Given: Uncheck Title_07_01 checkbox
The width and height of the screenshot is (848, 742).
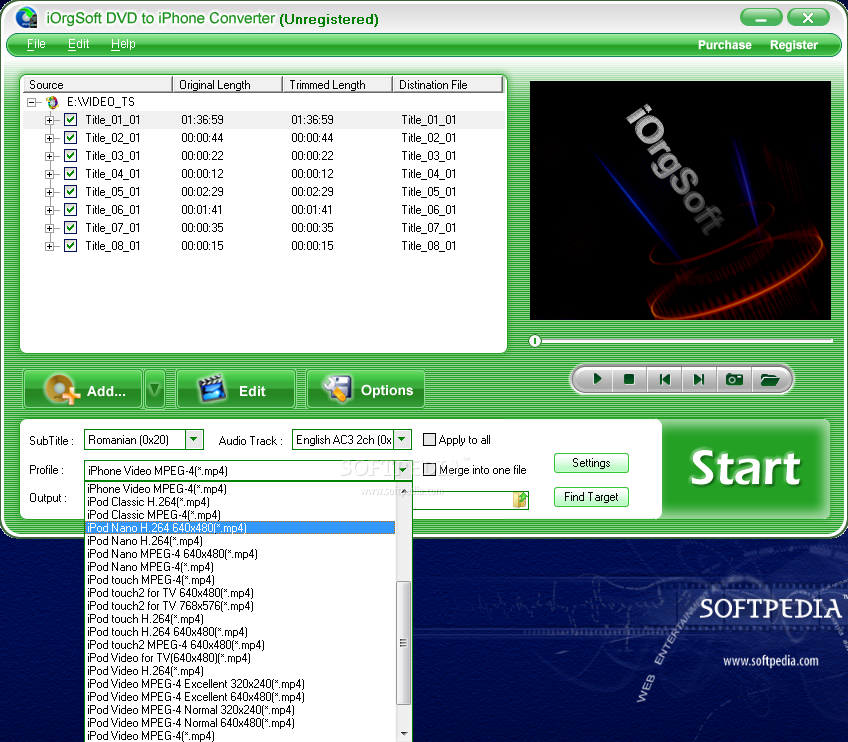Looking at the screenshot, I should (70, 228).
